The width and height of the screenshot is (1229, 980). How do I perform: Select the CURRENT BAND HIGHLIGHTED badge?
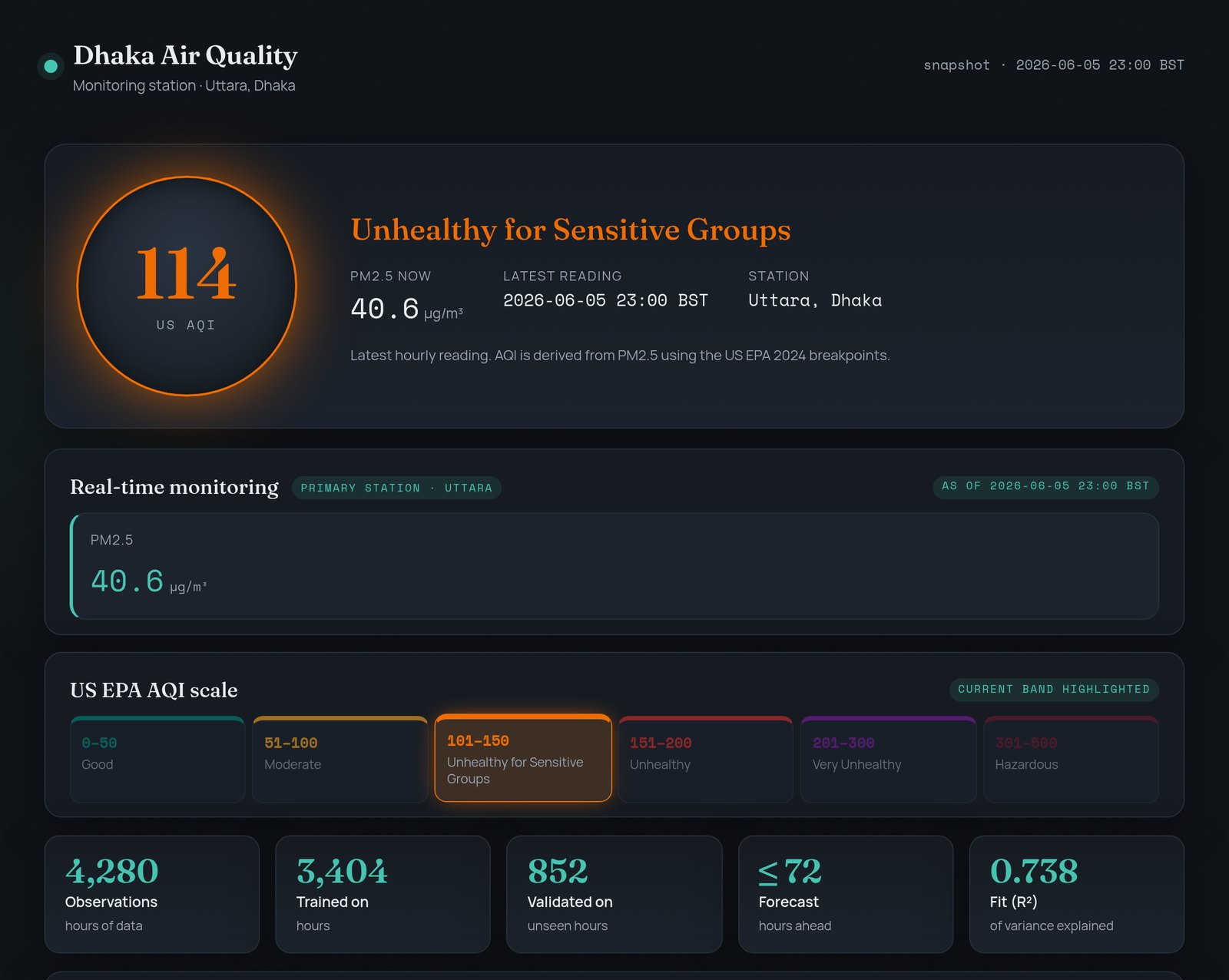click(1054, 689)
